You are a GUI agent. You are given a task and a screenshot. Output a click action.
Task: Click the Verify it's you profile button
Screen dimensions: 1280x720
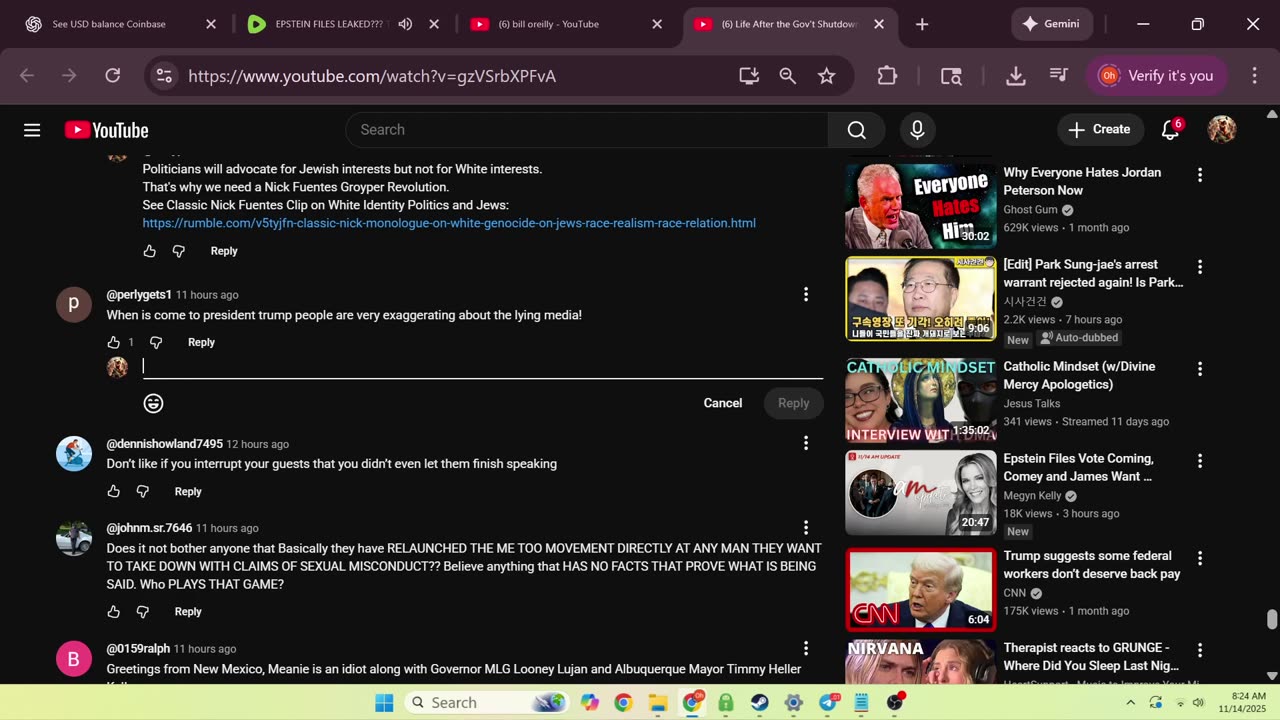click(x=1157, y=76)
